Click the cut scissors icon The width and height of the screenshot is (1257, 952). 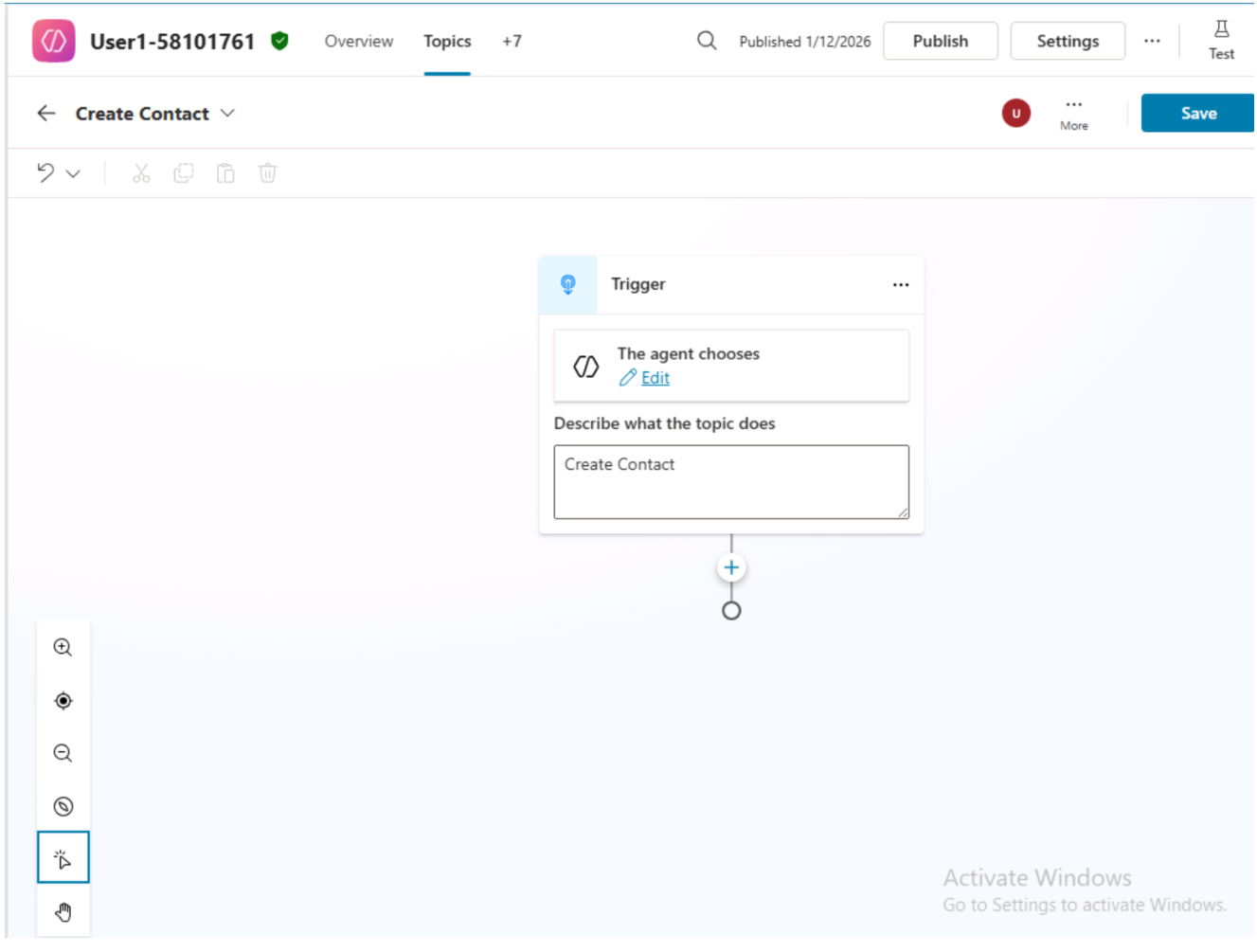click(x=141, y=173)
